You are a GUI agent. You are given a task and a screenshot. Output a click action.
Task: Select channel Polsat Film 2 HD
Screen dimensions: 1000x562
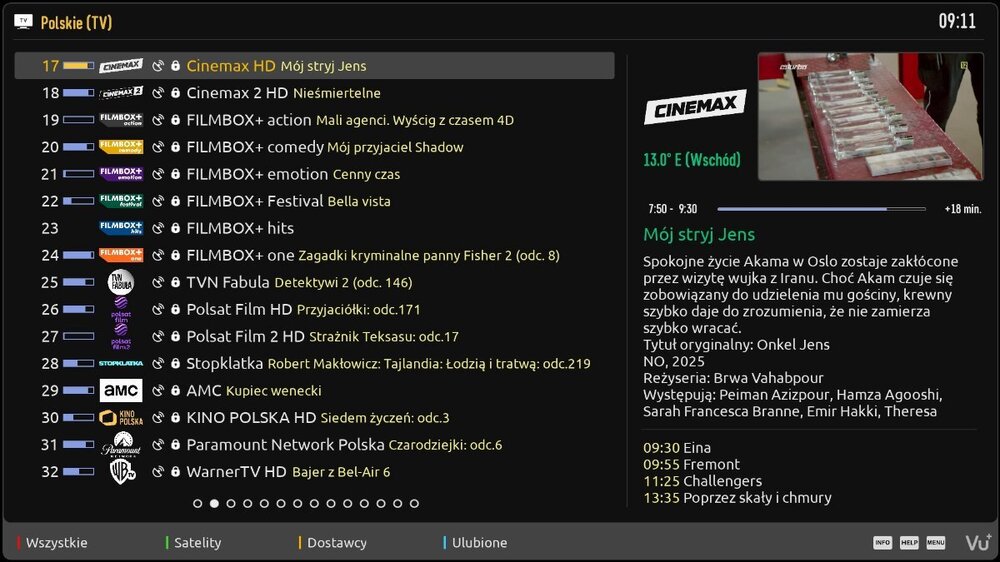[x=314, y=336]
